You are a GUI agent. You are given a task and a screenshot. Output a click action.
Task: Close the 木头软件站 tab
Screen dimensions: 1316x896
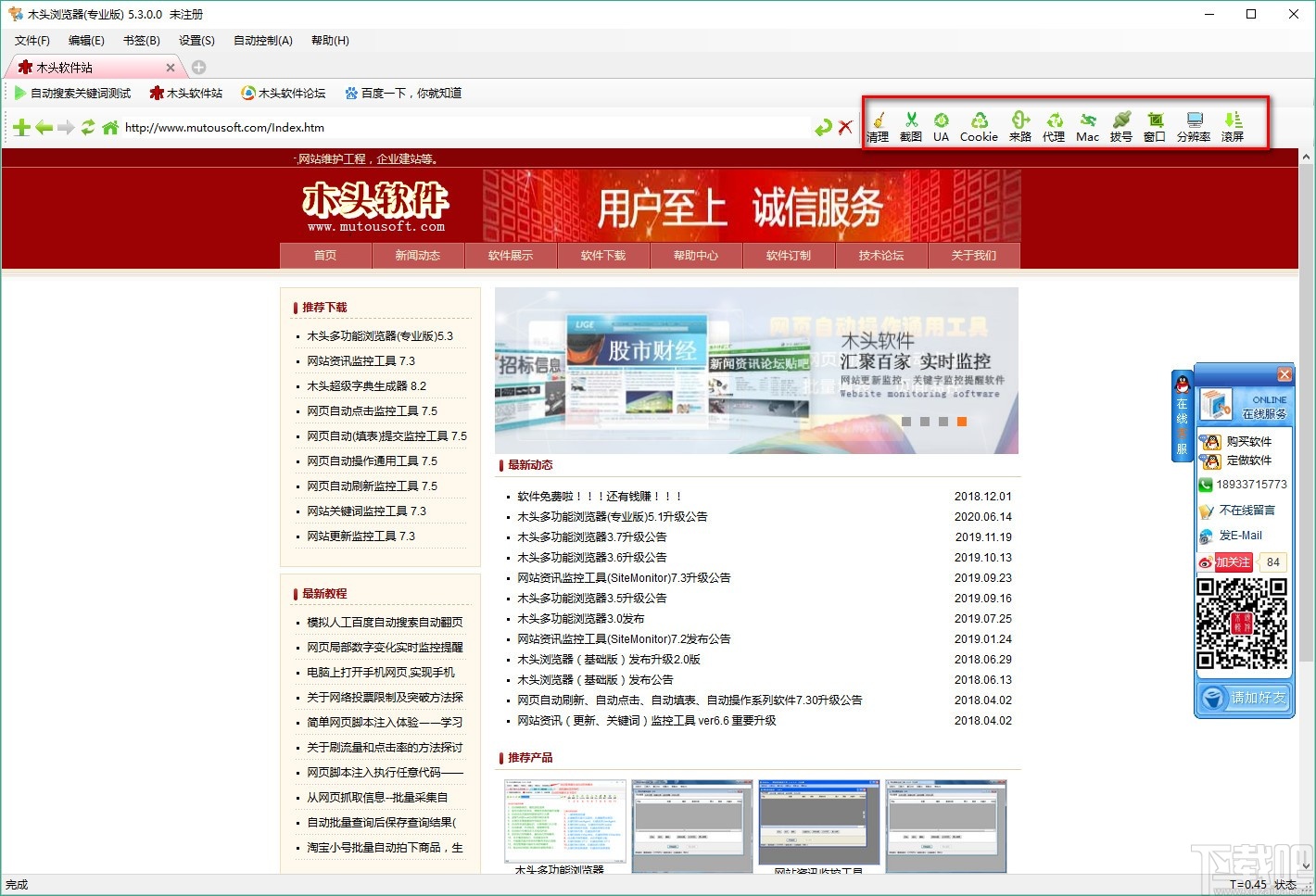171,68
